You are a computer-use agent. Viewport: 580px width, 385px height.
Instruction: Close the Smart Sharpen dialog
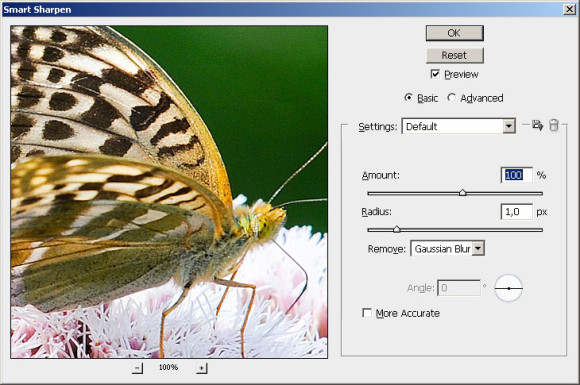tap(569, 9)
